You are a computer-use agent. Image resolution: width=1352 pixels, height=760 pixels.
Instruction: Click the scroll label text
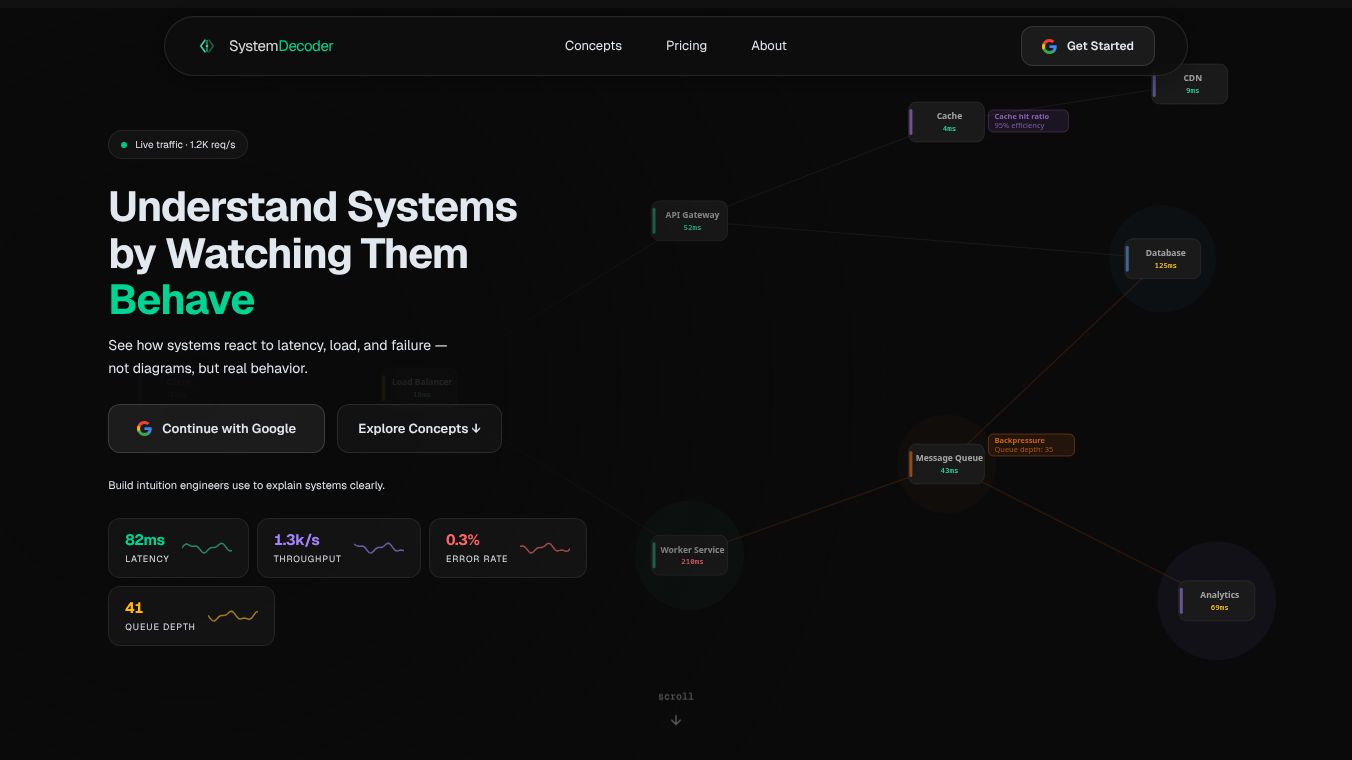click(676, 697)
